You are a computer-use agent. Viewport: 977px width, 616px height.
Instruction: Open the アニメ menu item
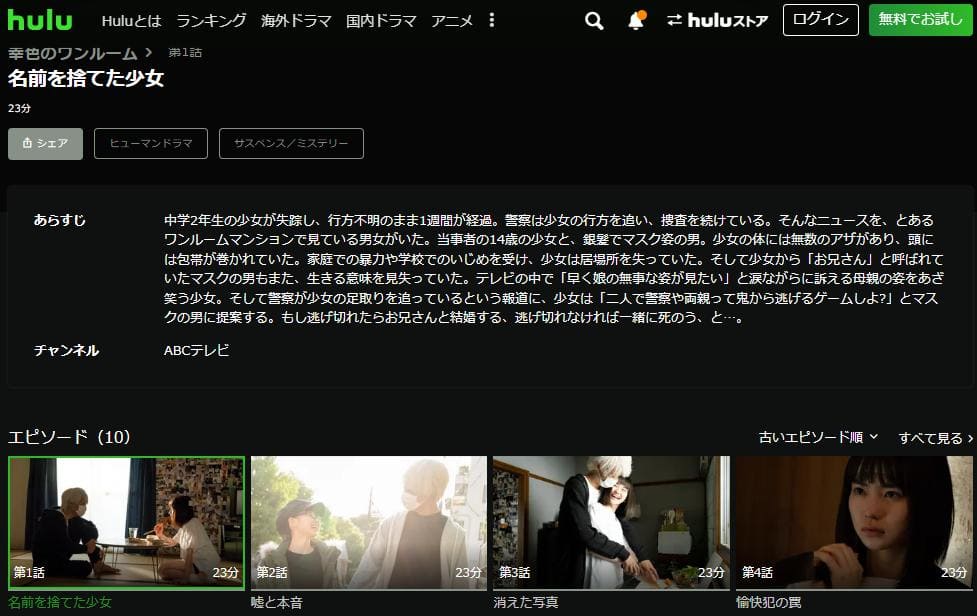[x=452, y=21]
